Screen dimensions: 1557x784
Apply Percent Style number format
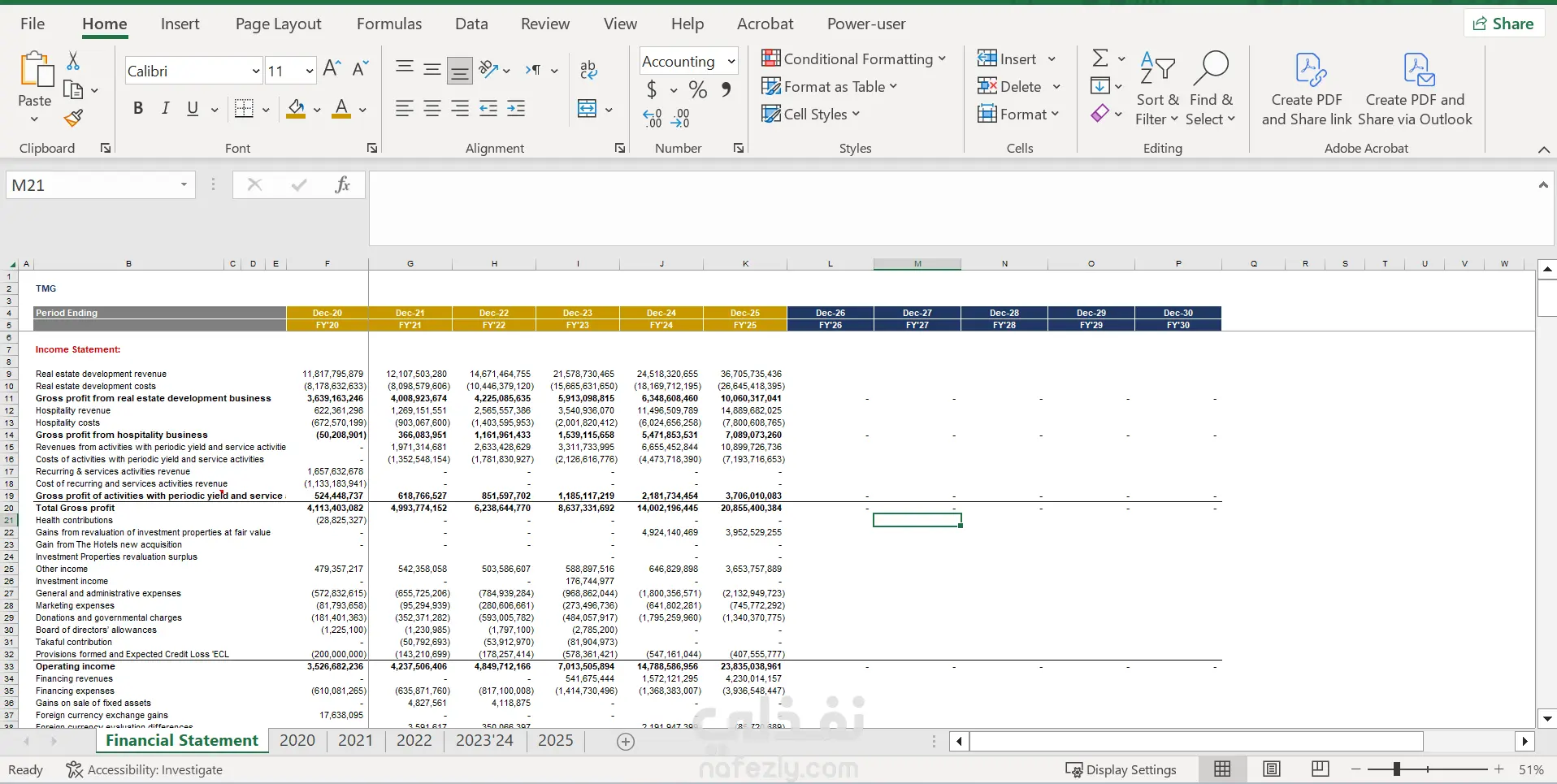coord(697,89)
